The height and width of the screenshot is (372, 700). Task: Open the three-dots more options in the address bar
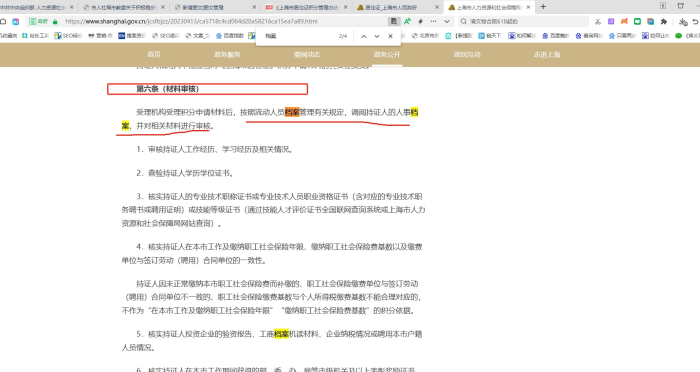pyautogui.click(x=433, y=21)
